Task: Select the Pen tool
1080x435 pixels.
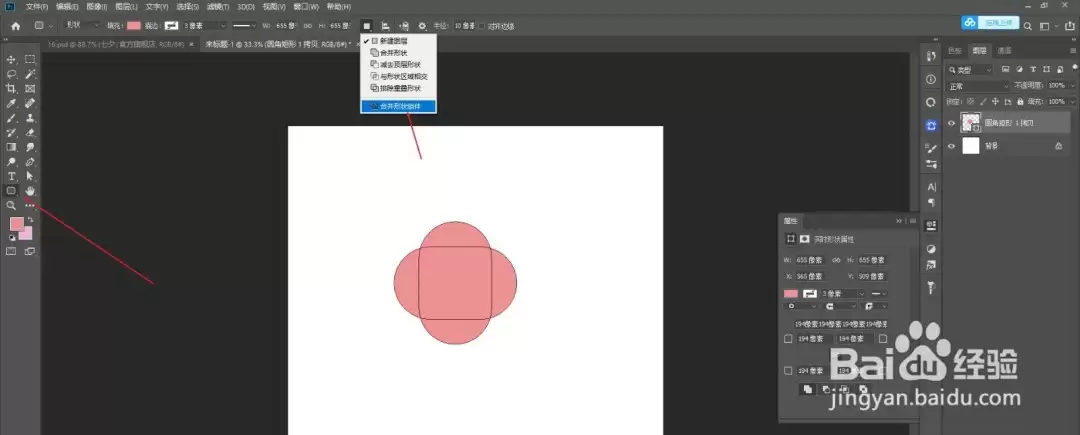Action: pyautogui.click(x=30, y=162)
